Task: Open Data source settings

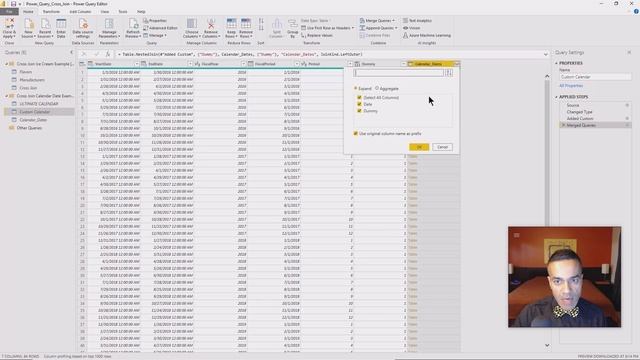Action: pyautogui.click(x=83, y=28)
